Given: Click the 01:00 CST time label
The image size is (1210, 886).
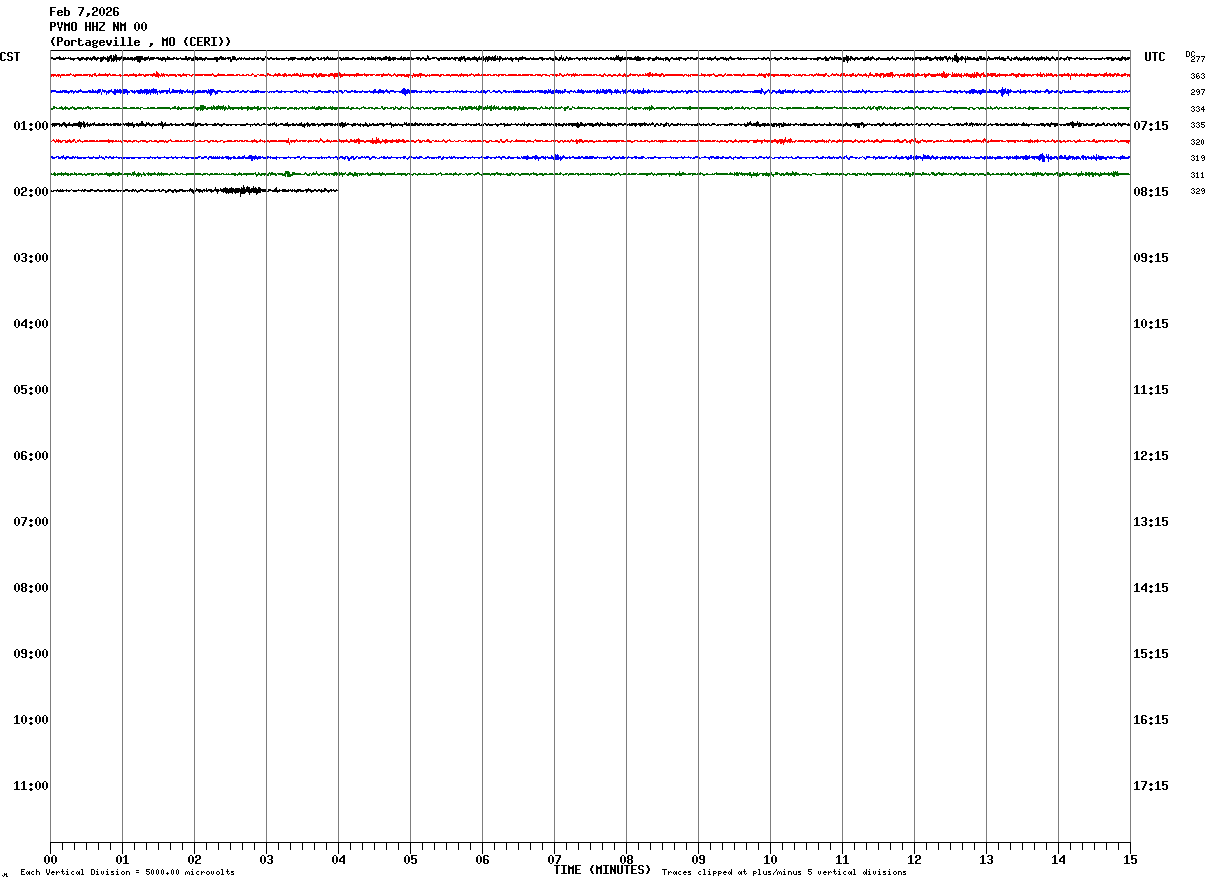Looking at the screenshot, I should [x=31, y=126].
